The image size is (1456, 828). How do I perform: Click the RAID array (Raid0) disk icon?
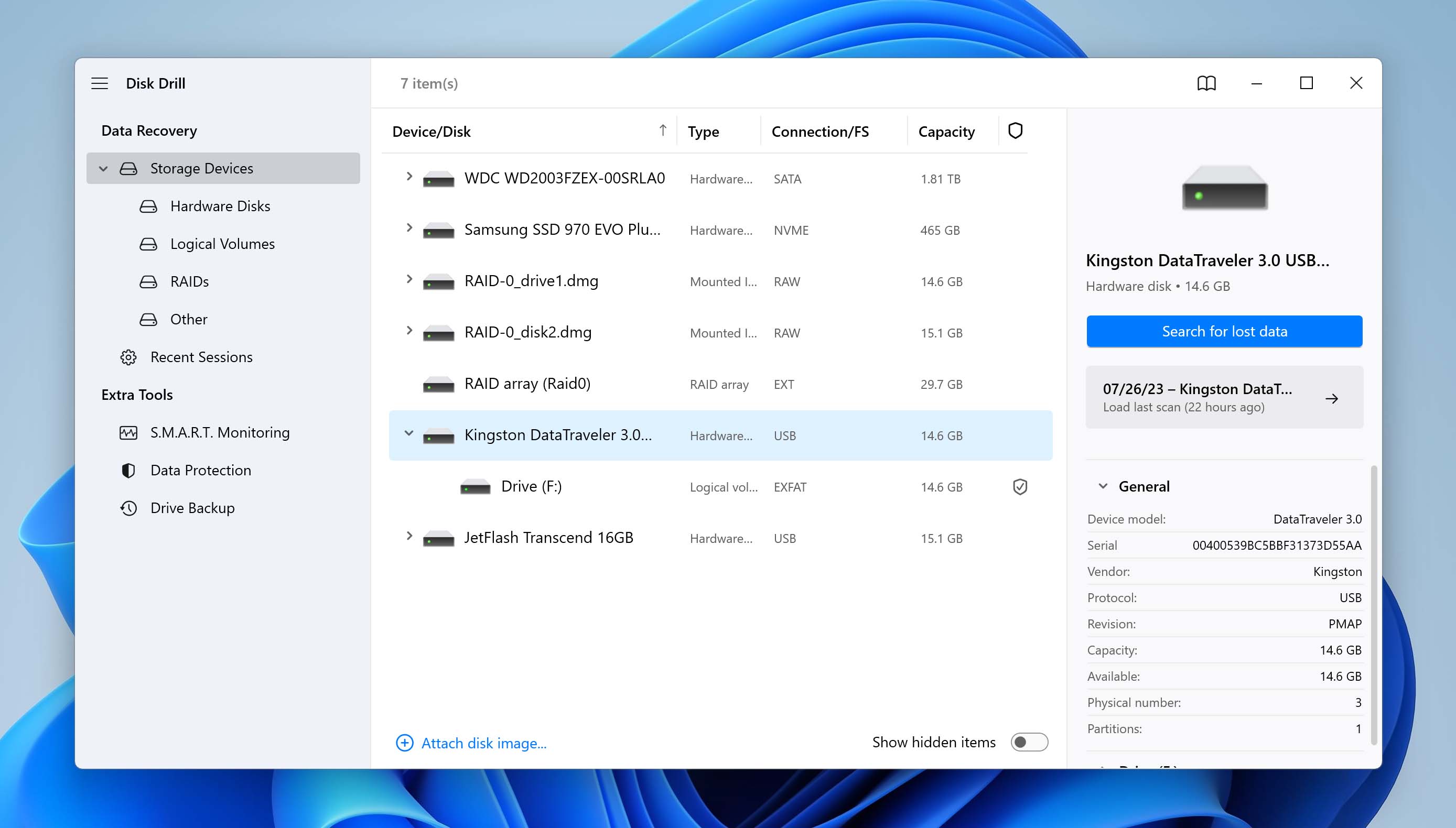point(439,385)
